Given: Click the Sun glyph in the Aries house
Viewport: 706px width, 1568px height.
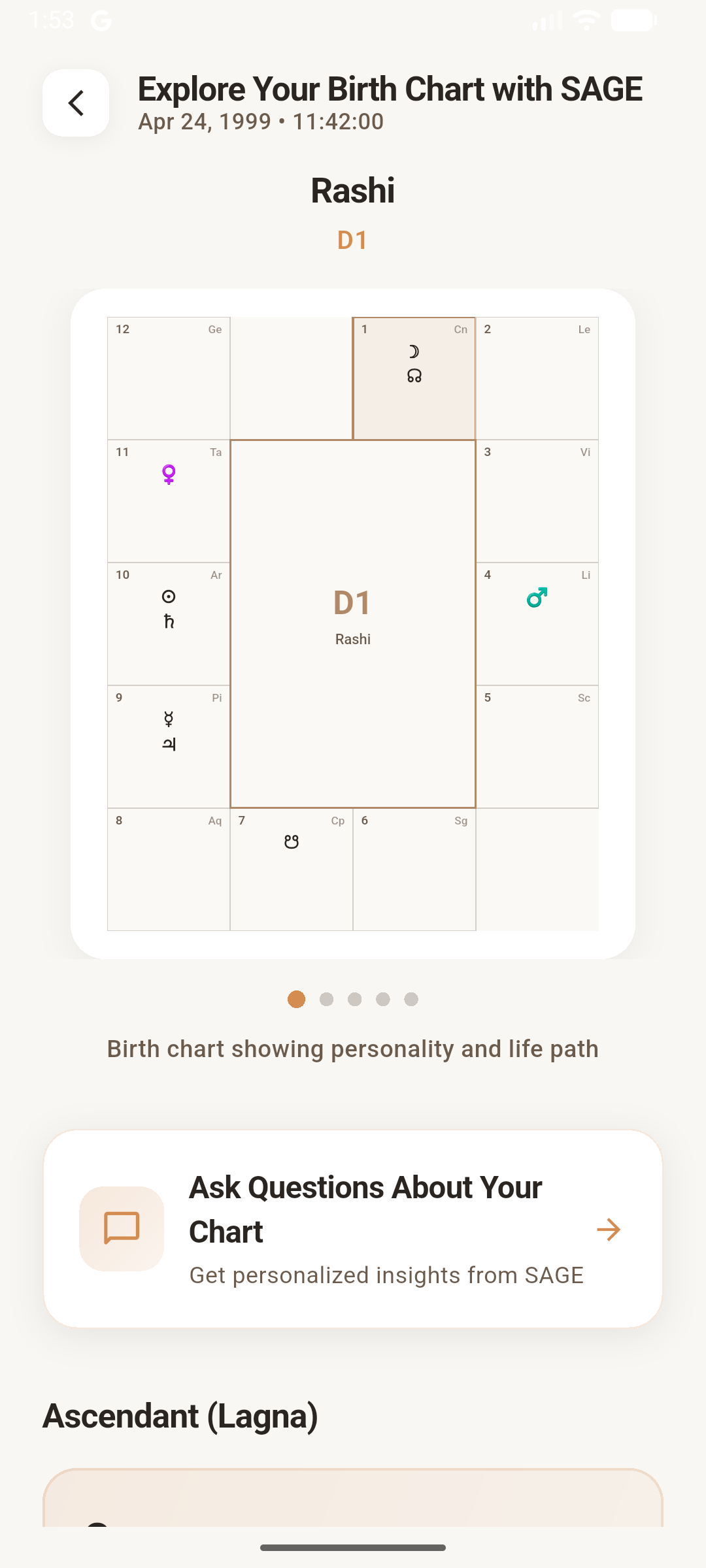Looking at the screenshot, I should [168, 596].
